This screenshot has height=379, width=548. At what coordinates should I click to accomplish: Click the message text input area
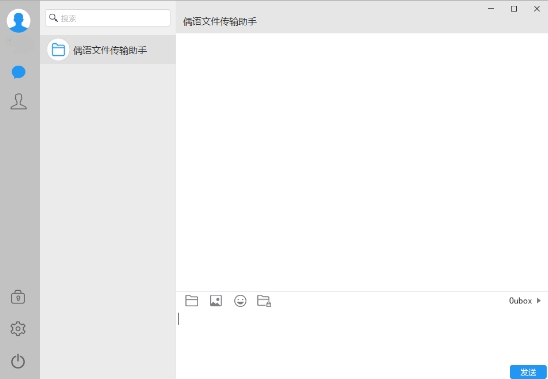(x=362, y=336)
